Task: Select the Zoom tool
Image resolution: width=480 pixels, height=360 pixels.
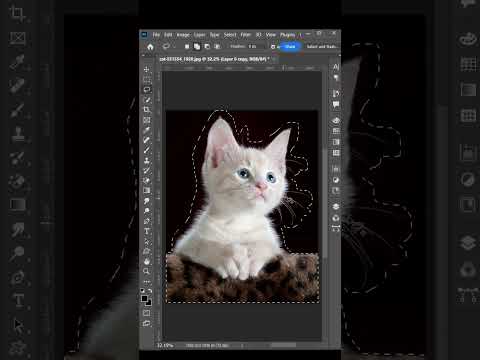Action: pos(147,271)
